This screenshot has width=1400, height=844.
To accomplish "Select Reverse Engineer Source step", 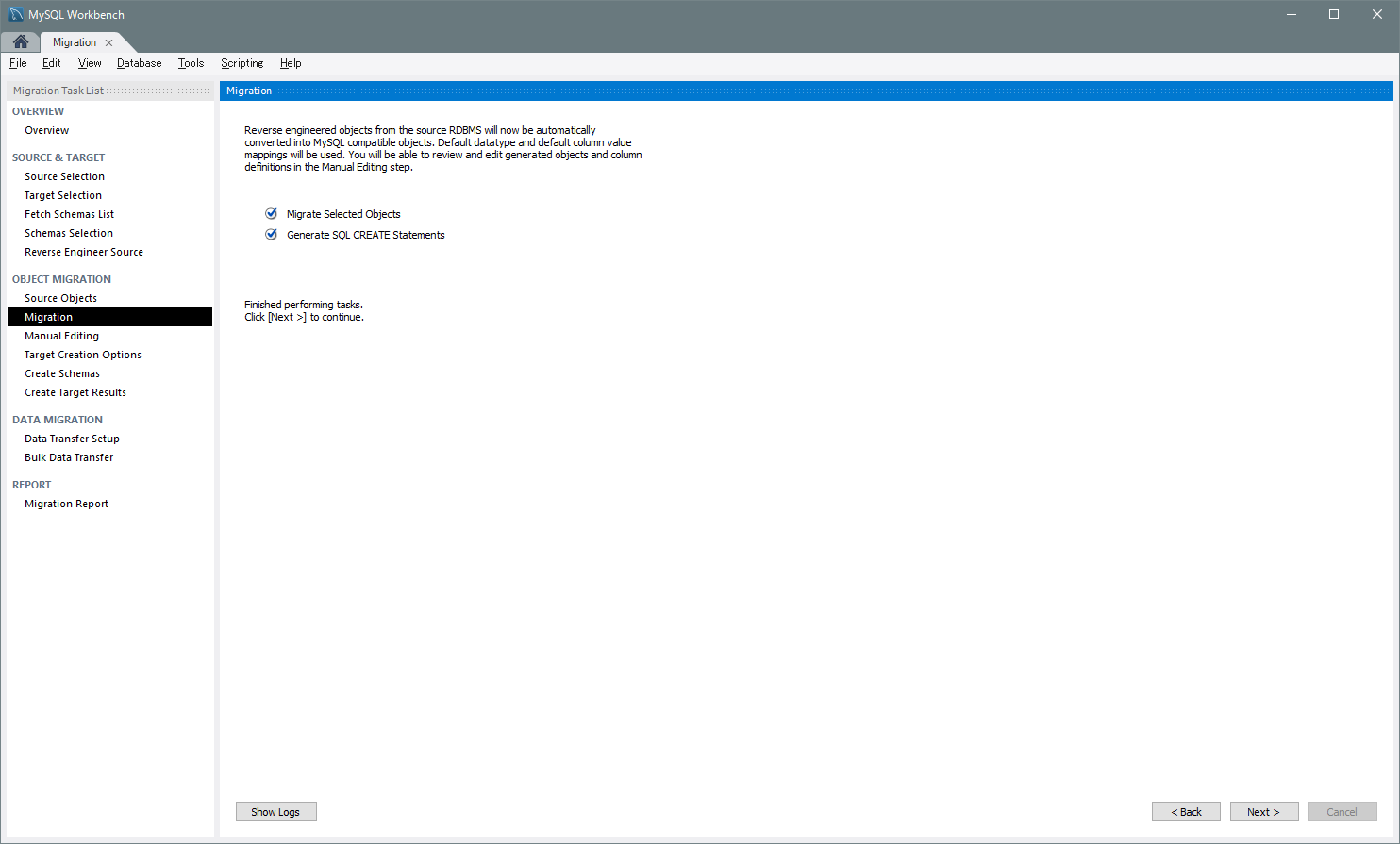I will [x=84, y=252].
